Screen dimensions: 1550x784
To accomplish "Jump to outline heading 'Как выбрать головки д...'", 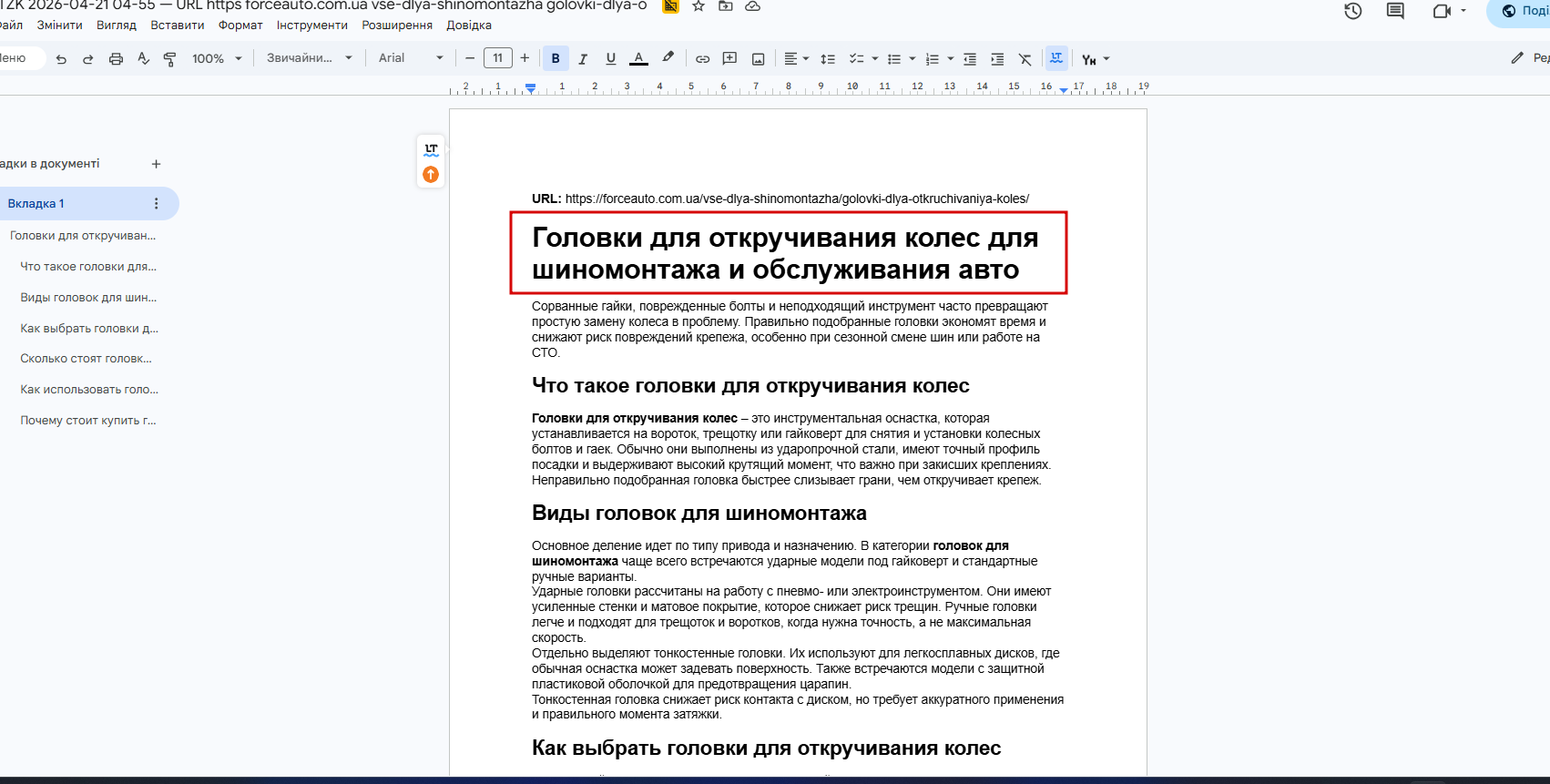I will pos(89,329).
